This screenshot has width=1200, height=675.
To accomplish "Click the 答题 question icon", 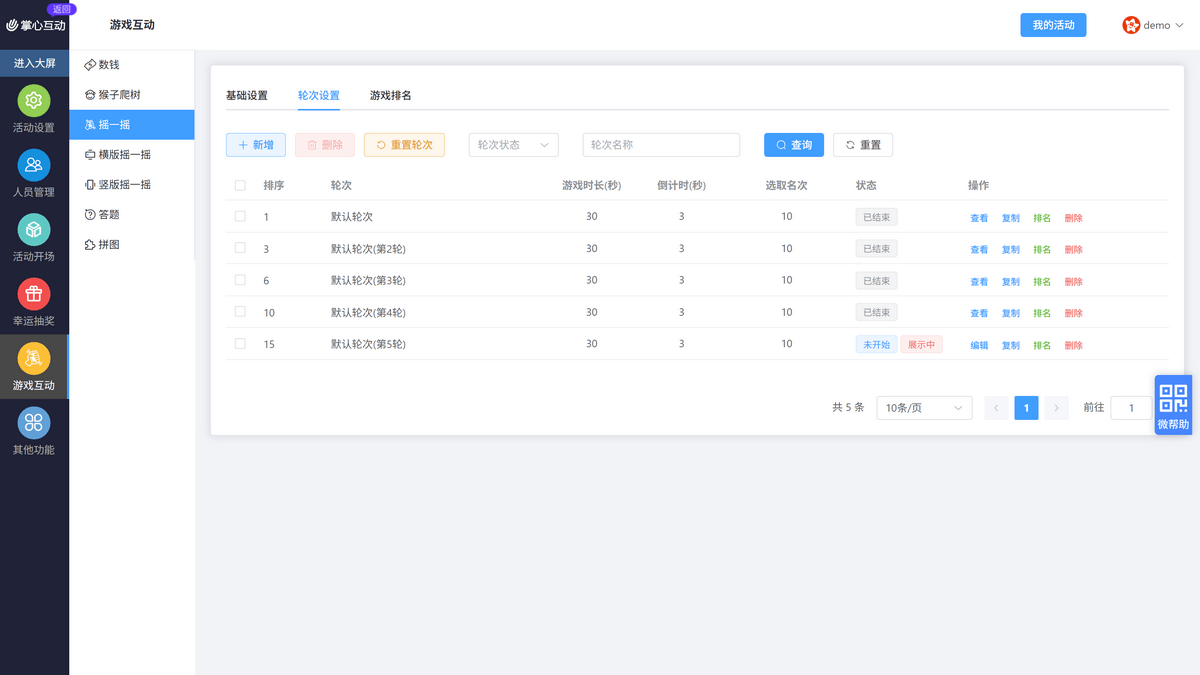I will (x=90, y=214).
